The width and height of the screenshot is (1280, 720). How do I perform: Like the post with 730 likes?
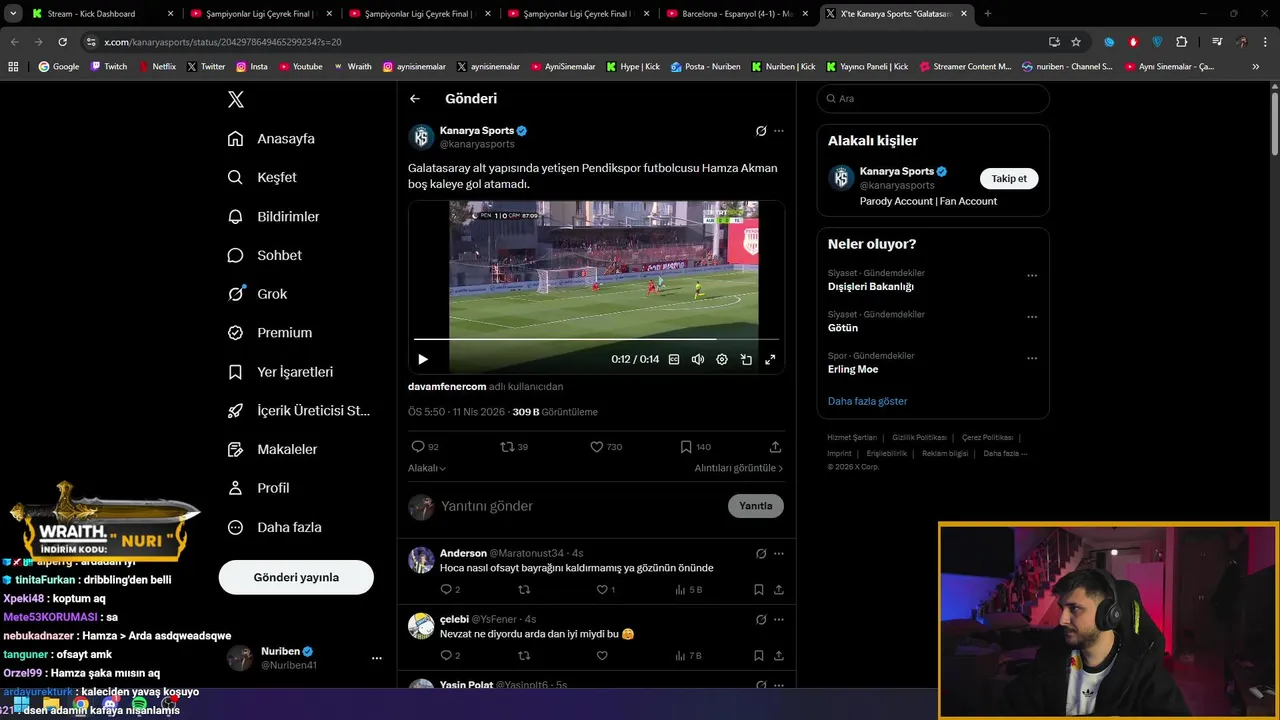click(x=606, y=447)
